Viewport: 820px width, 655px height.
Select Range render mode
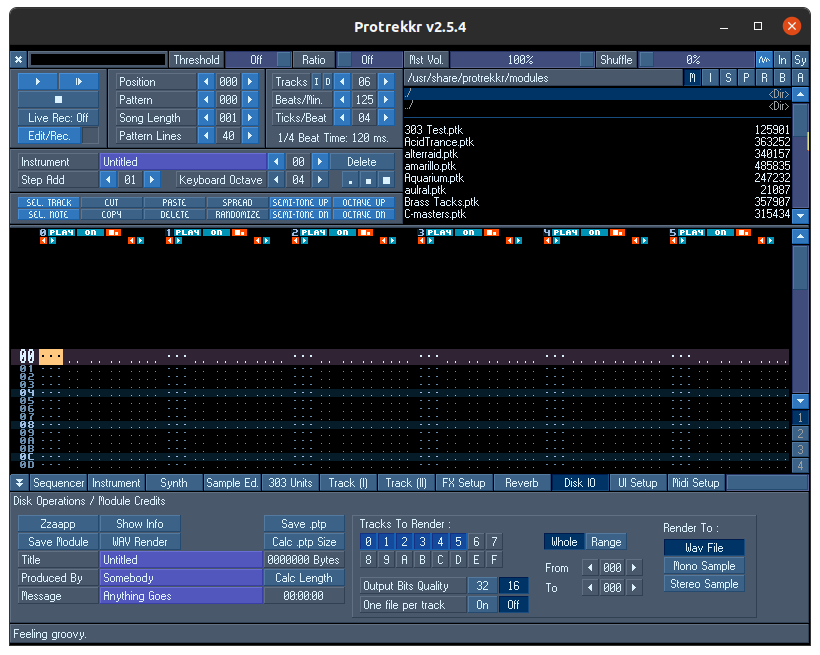click(x=606, y=542)
